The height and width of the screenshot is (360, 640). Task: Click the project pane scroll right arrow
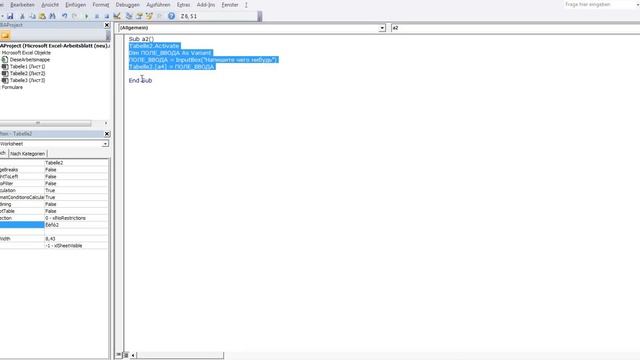tap(106, 123)
